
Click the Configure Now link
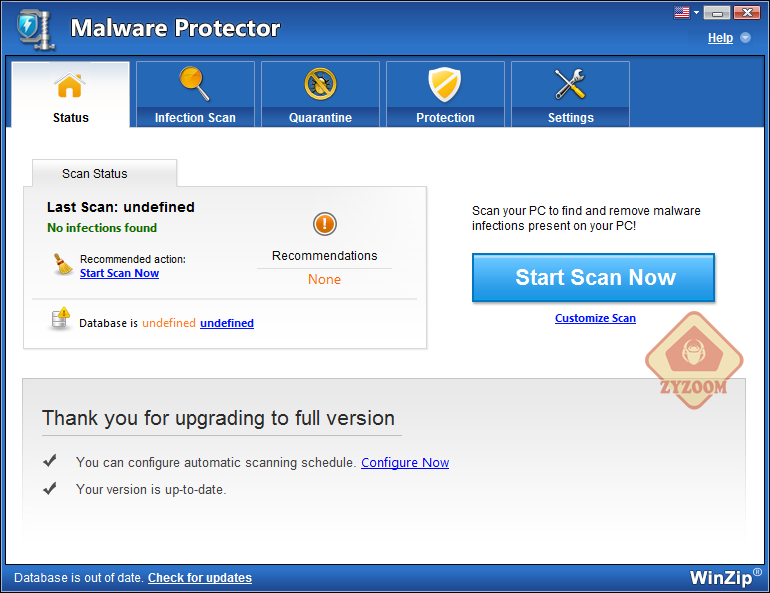pos(405,462)
